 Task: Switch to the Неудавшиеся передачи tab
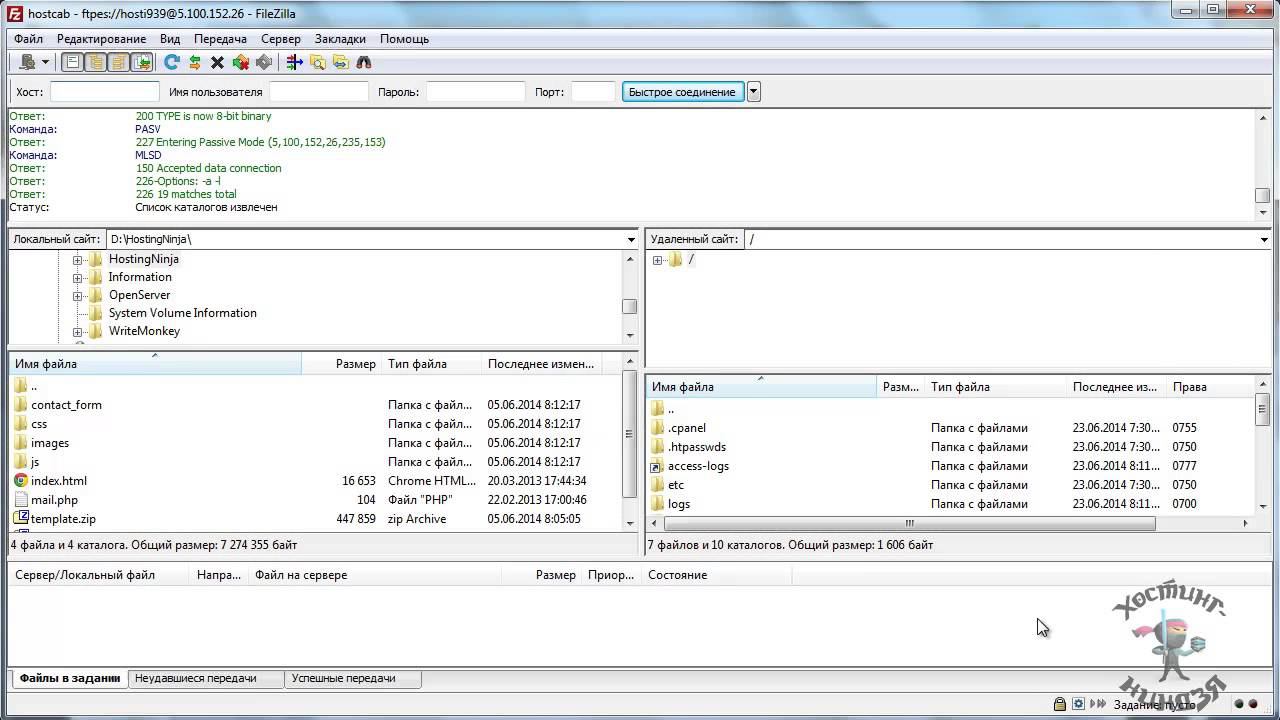click(x=196, y=678)
